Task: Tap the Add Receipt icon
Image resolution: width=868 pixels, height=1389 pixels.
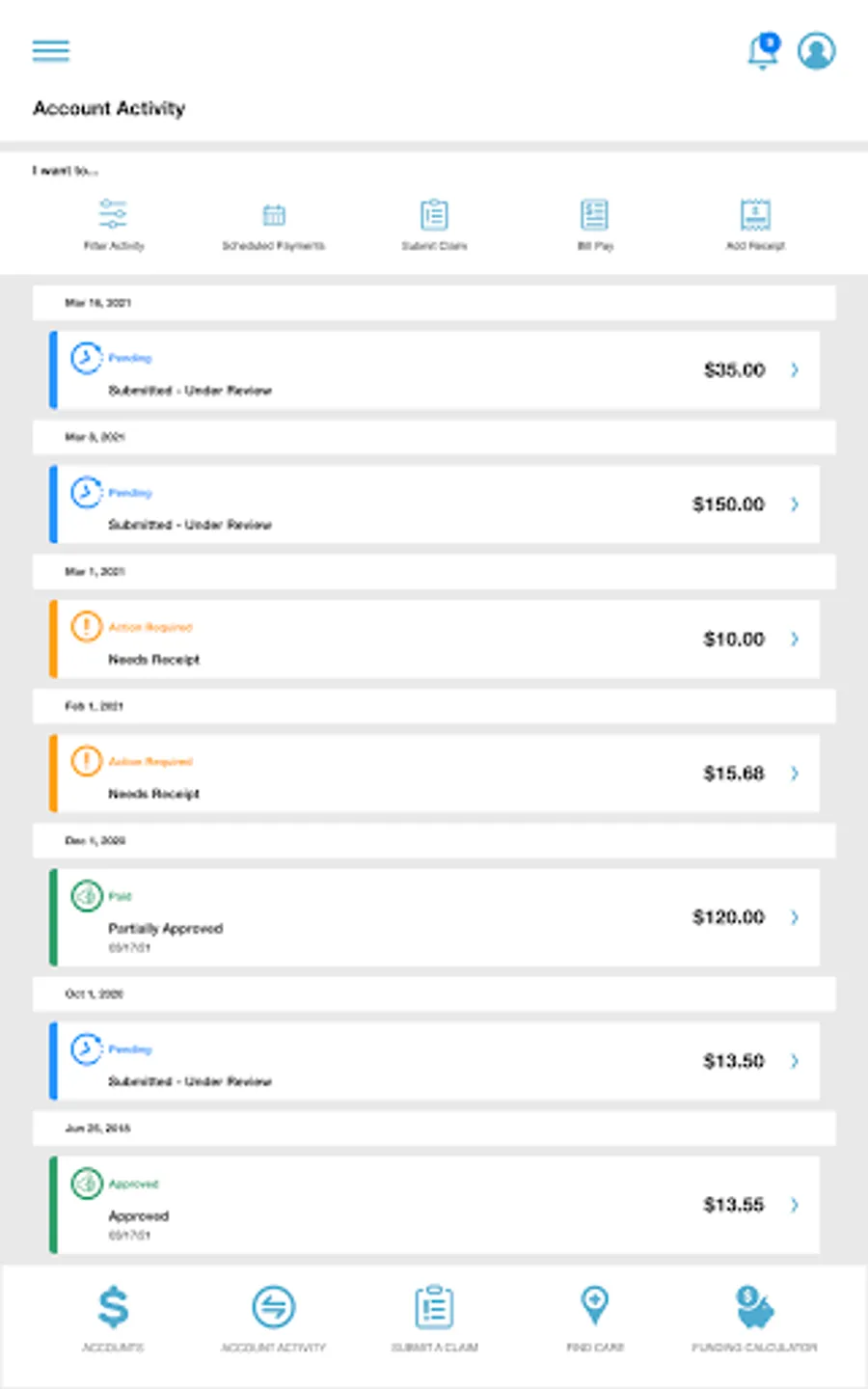Action: [755, 214]
